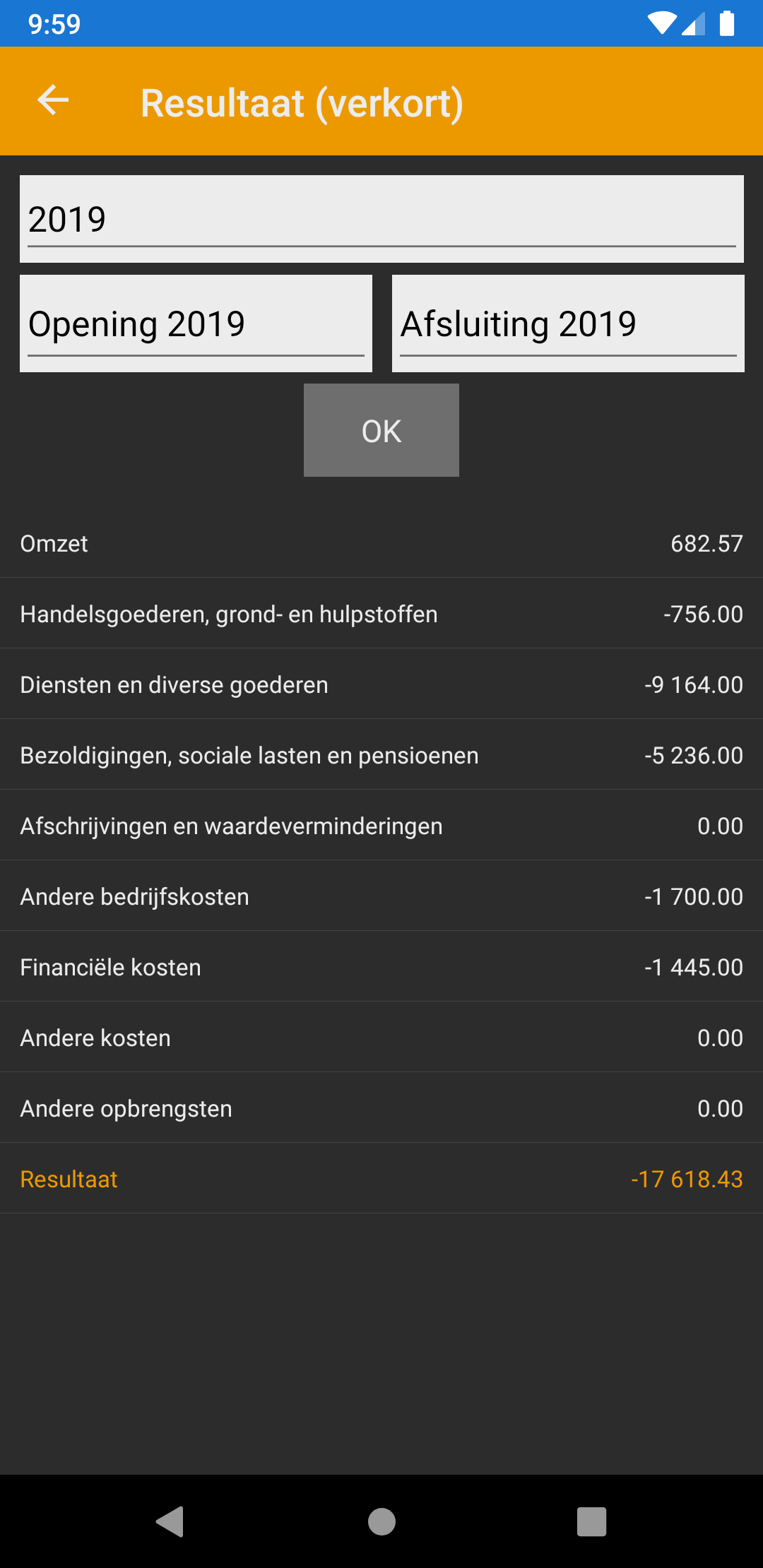Screen dimensions: 763x1568
Task: Tap the cellular signal icon
Action: point(694,24)
